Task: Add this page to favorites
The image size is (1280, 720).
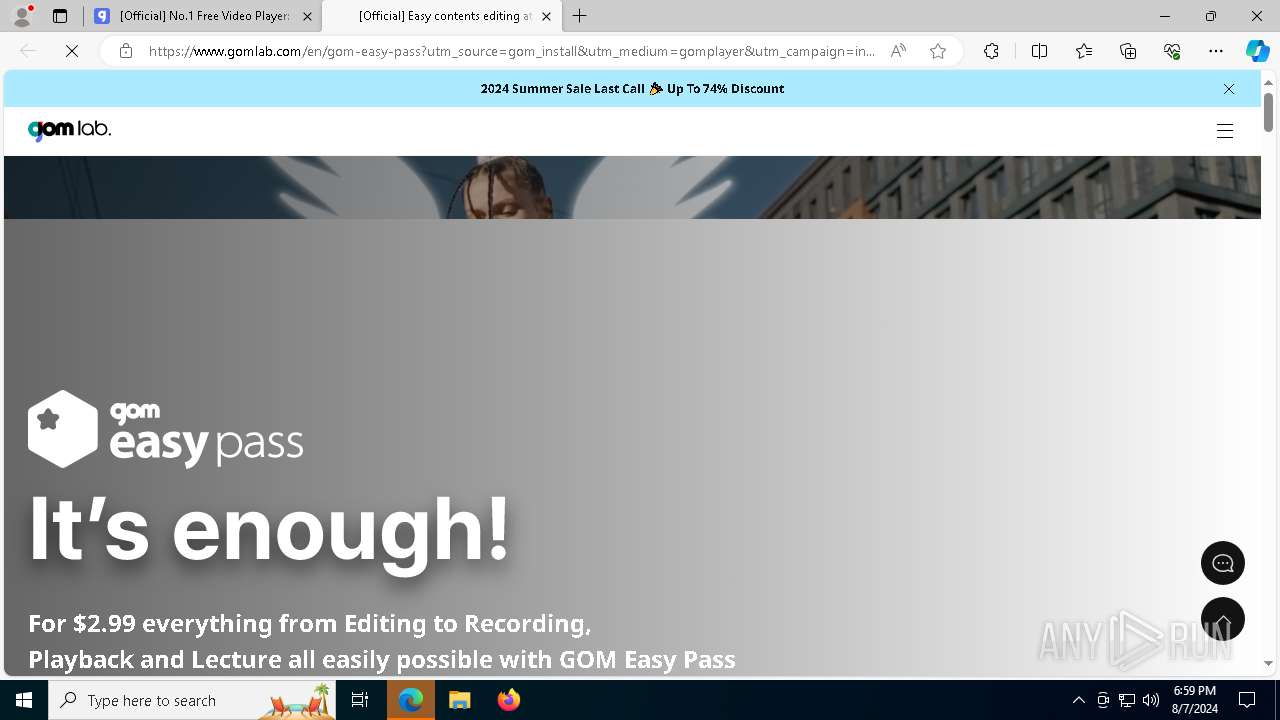Action: point(938,51)
